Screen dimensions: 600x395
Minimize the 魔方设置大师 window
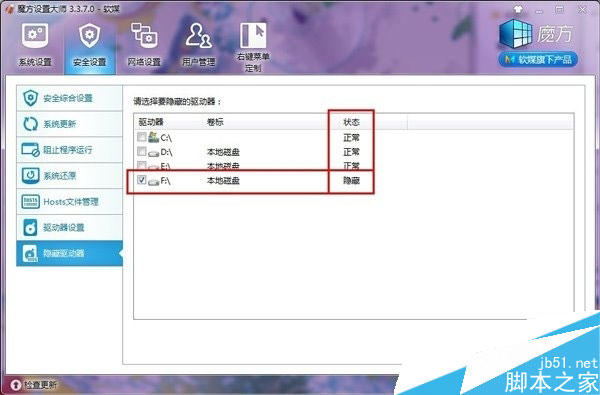pyautogui.click(x=539, y=10)
